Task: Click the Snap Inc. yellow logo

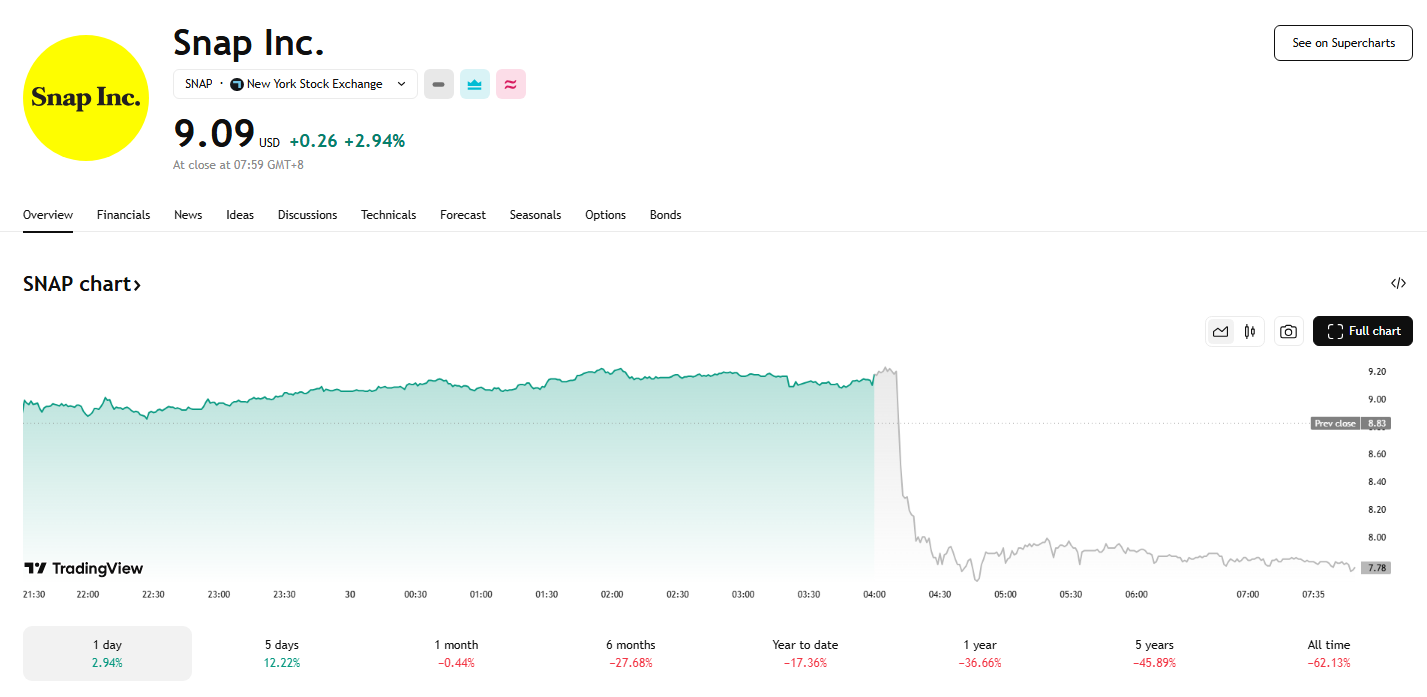Action: [x=85, y=98]
